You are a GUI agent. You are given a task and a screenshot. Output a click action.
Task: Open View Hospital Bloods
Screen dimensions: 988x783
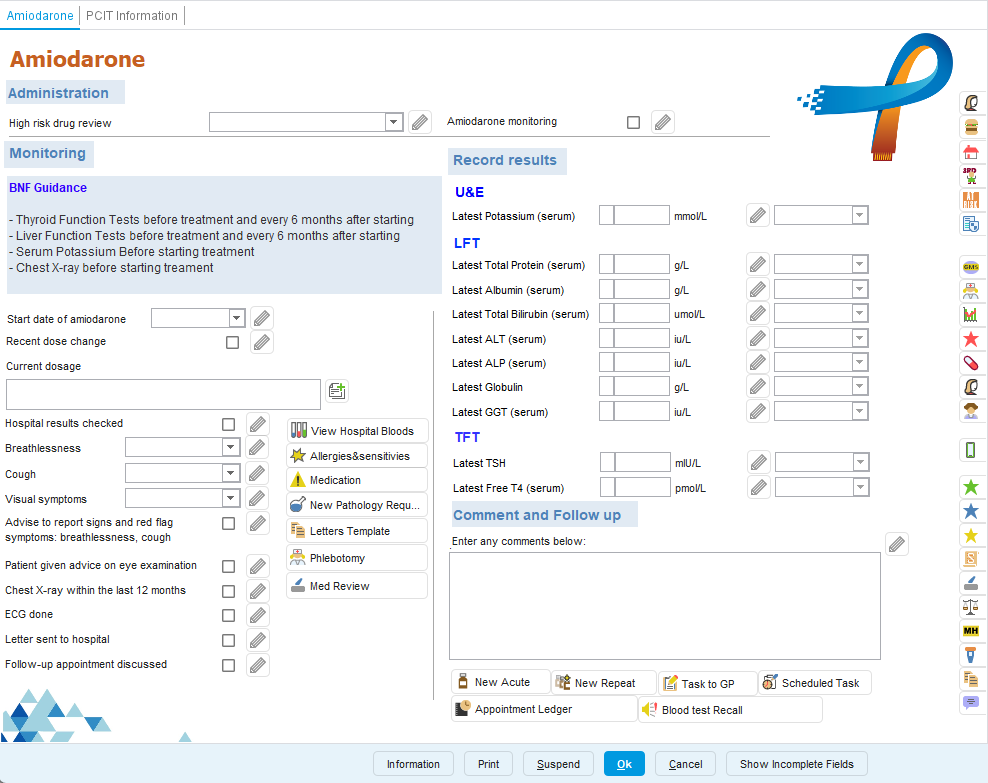(x=358, y=431)
